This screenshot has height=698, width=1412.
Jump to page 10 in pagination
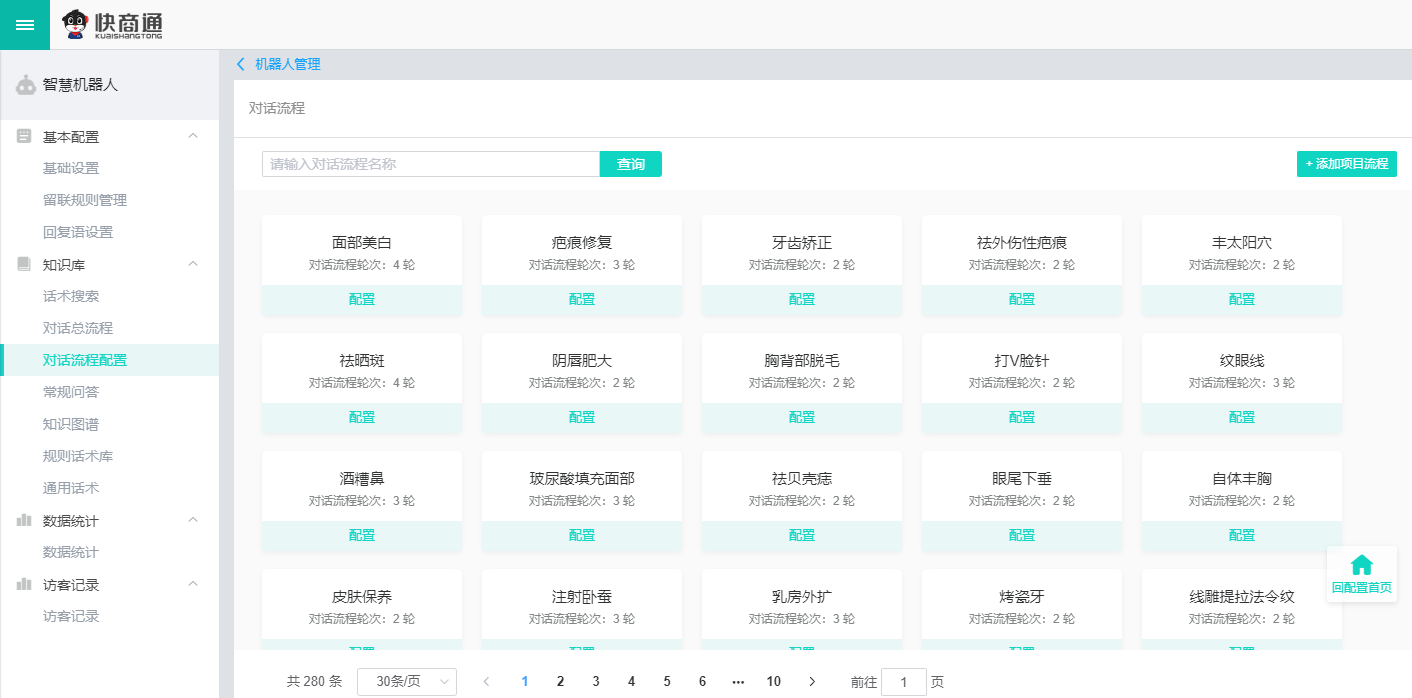click(773, 682)
